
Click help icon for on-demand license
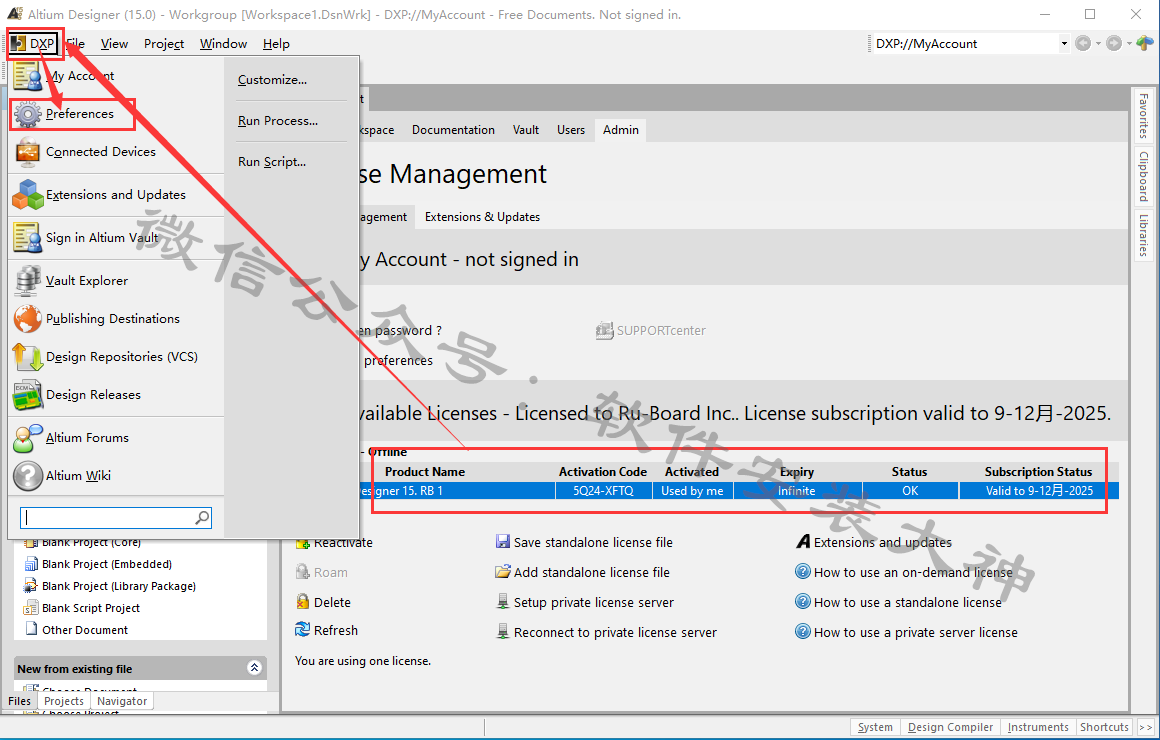[x=803, y=571]
